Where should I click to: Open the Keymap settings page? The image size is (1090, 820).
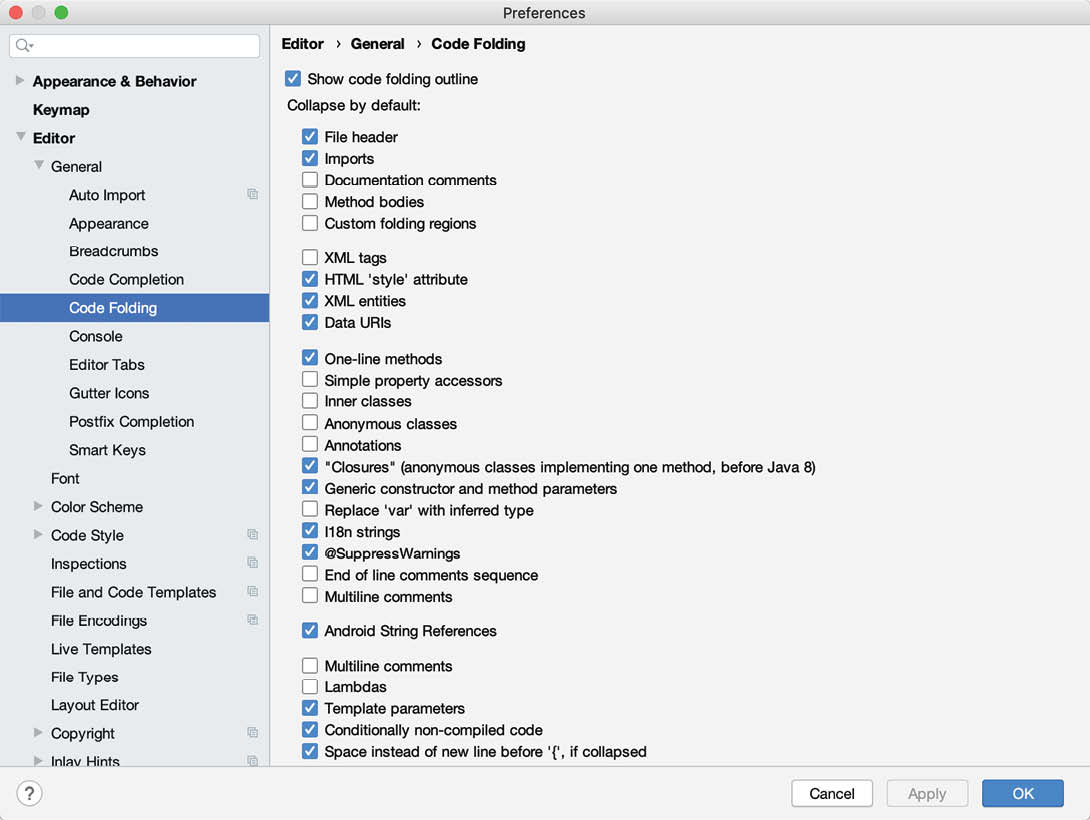pyautogui.click(x=61, y=110)
